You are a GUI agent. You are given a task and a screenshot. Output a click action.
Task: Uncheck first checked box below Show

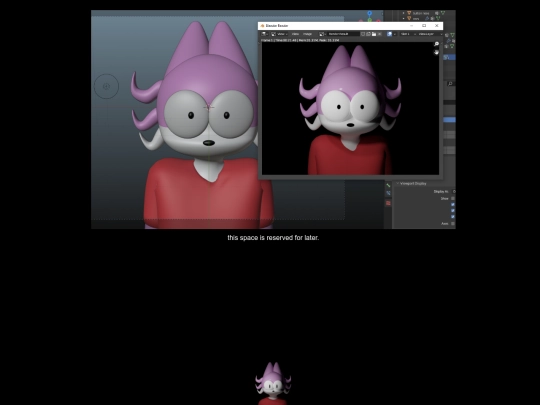pos(453,205)
